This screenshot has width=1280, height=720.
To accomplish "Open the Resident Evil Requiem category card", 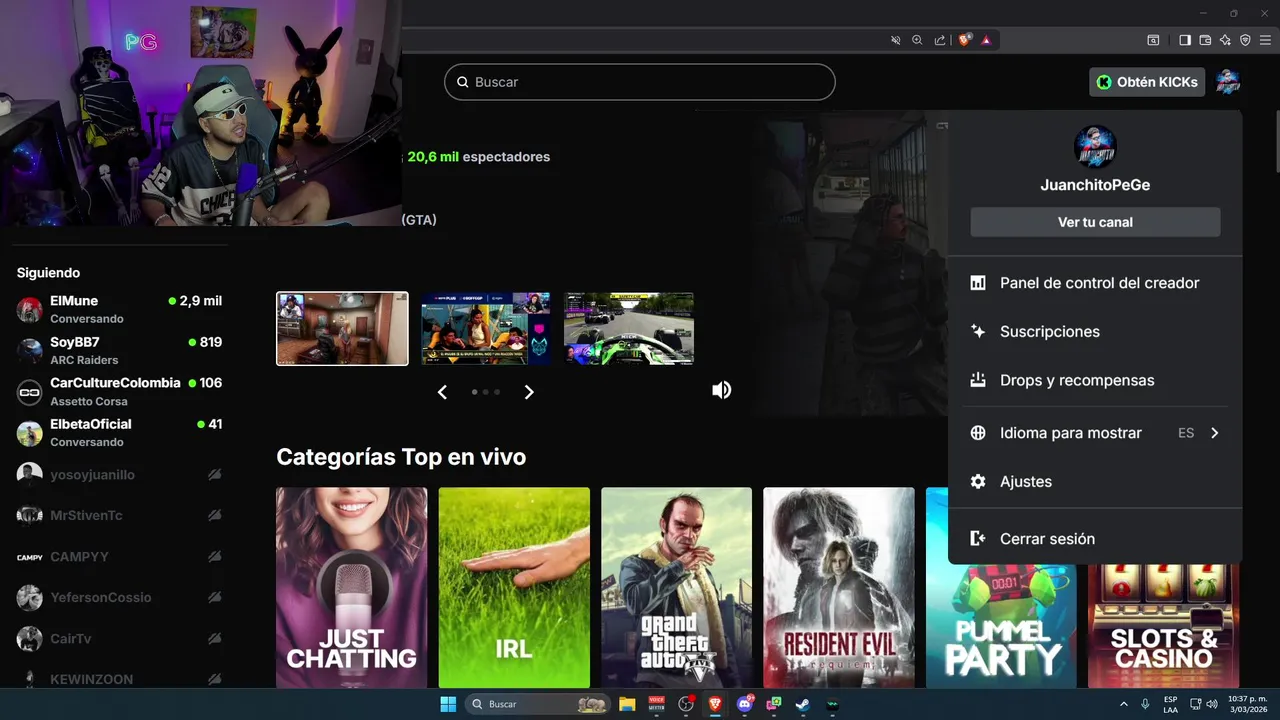I will tap(839, 587).
